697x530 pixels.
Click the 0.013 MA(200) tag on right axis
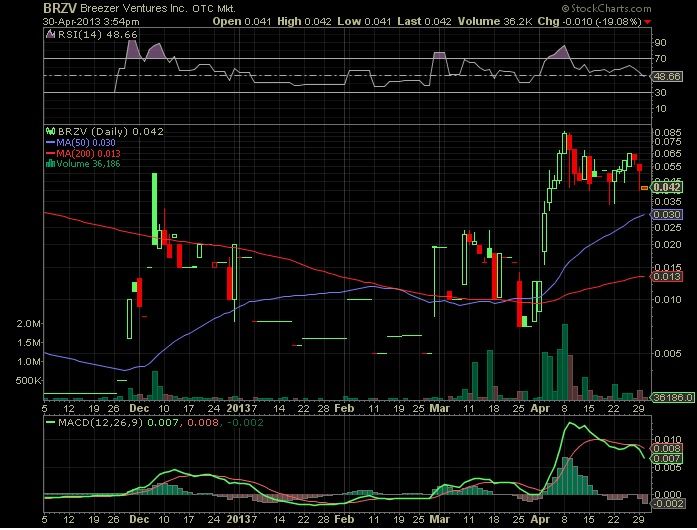(x=667, y=277)
